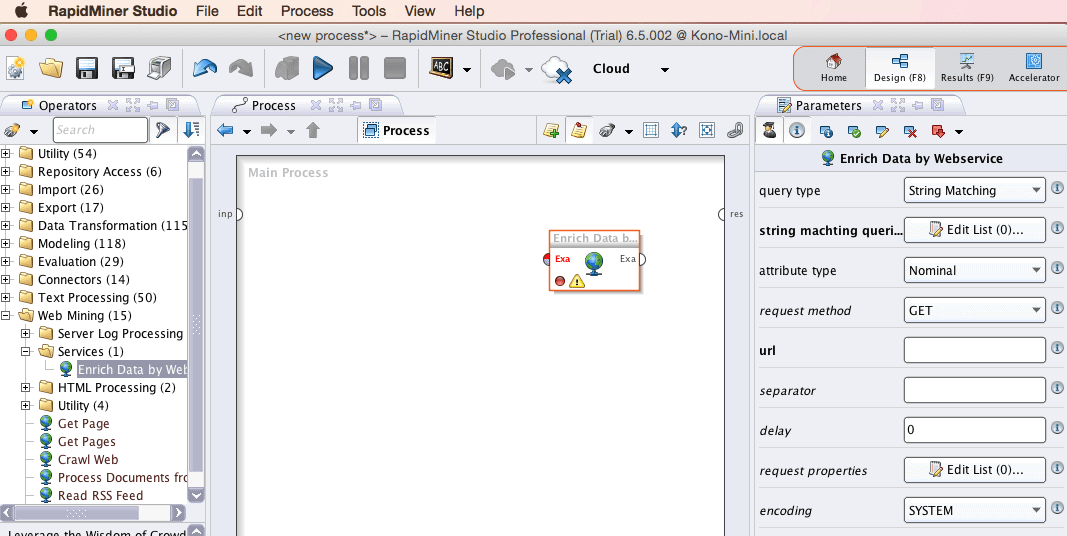The height and width of the screenshot is (536, 1067).
Task: Navigate back with blue left arrow
Action: (225, 131)
